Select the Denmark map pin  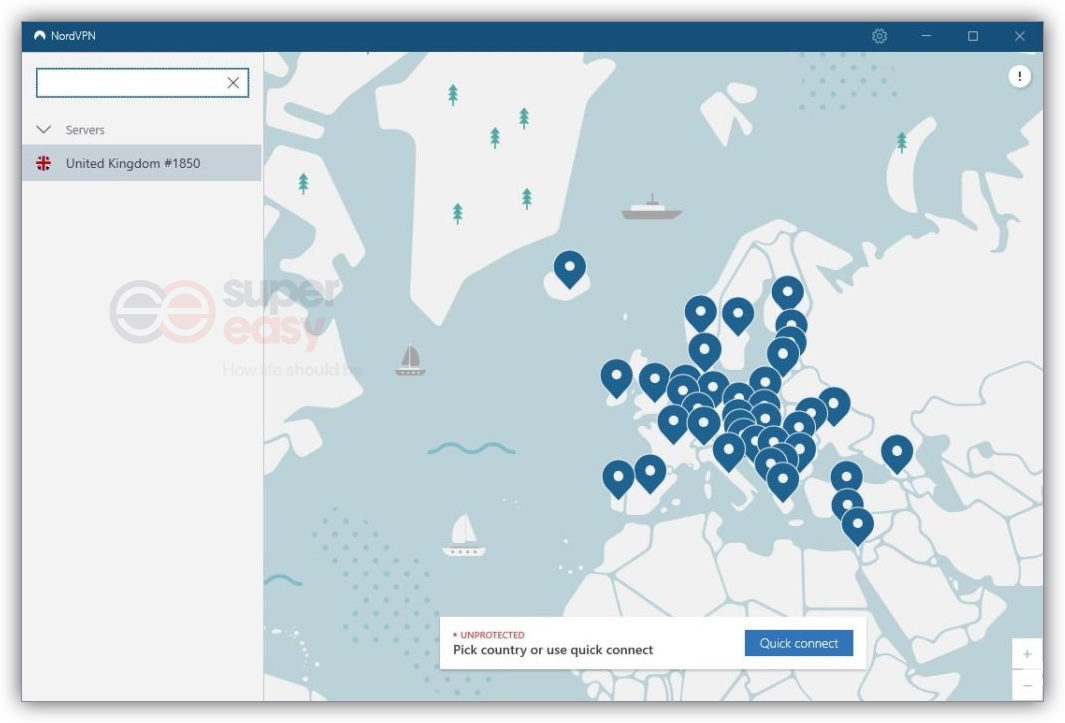tap(704, 352)
